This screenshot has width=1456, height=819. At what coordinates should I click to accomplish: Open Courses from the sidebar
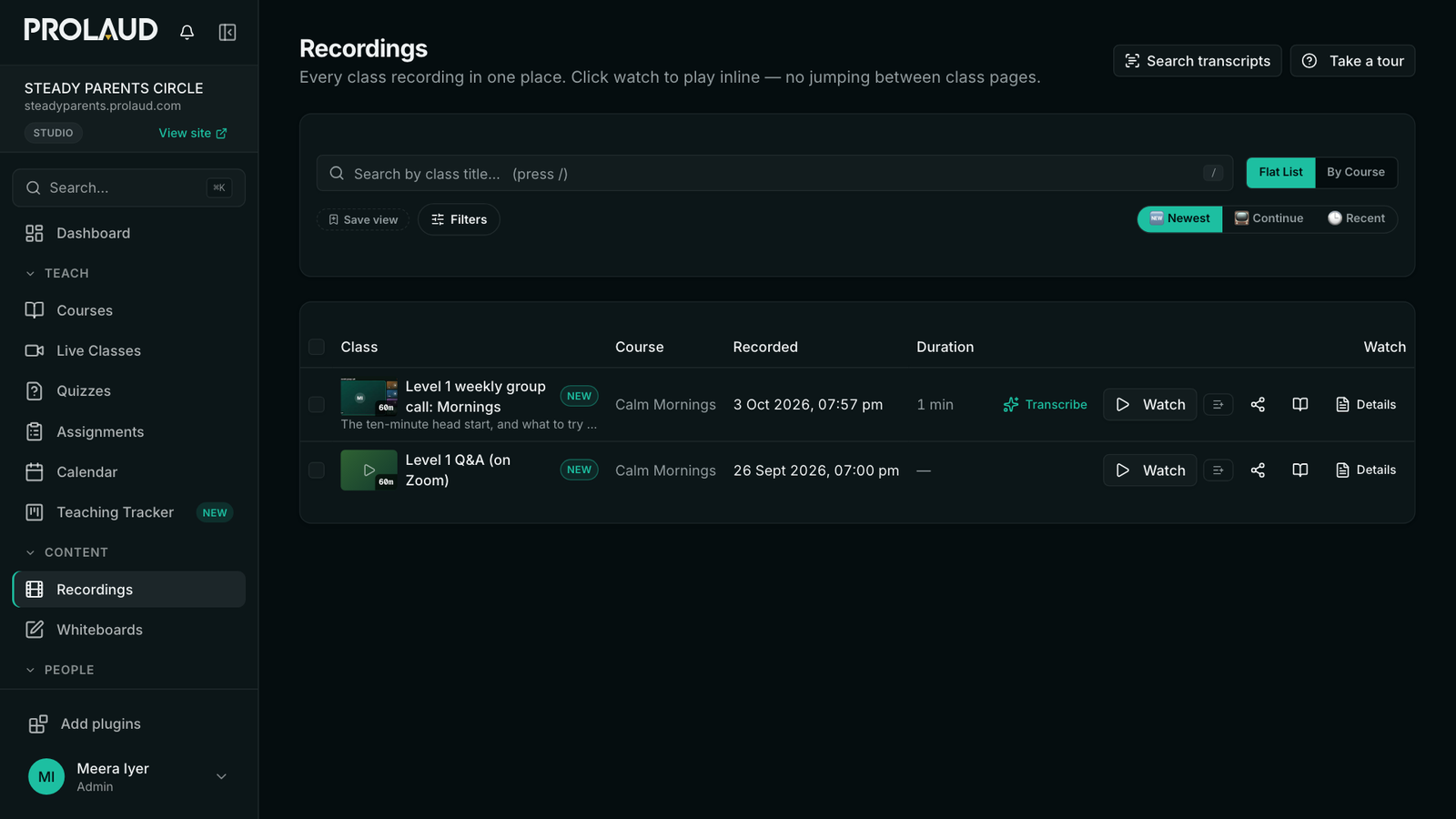pos(129,310)
